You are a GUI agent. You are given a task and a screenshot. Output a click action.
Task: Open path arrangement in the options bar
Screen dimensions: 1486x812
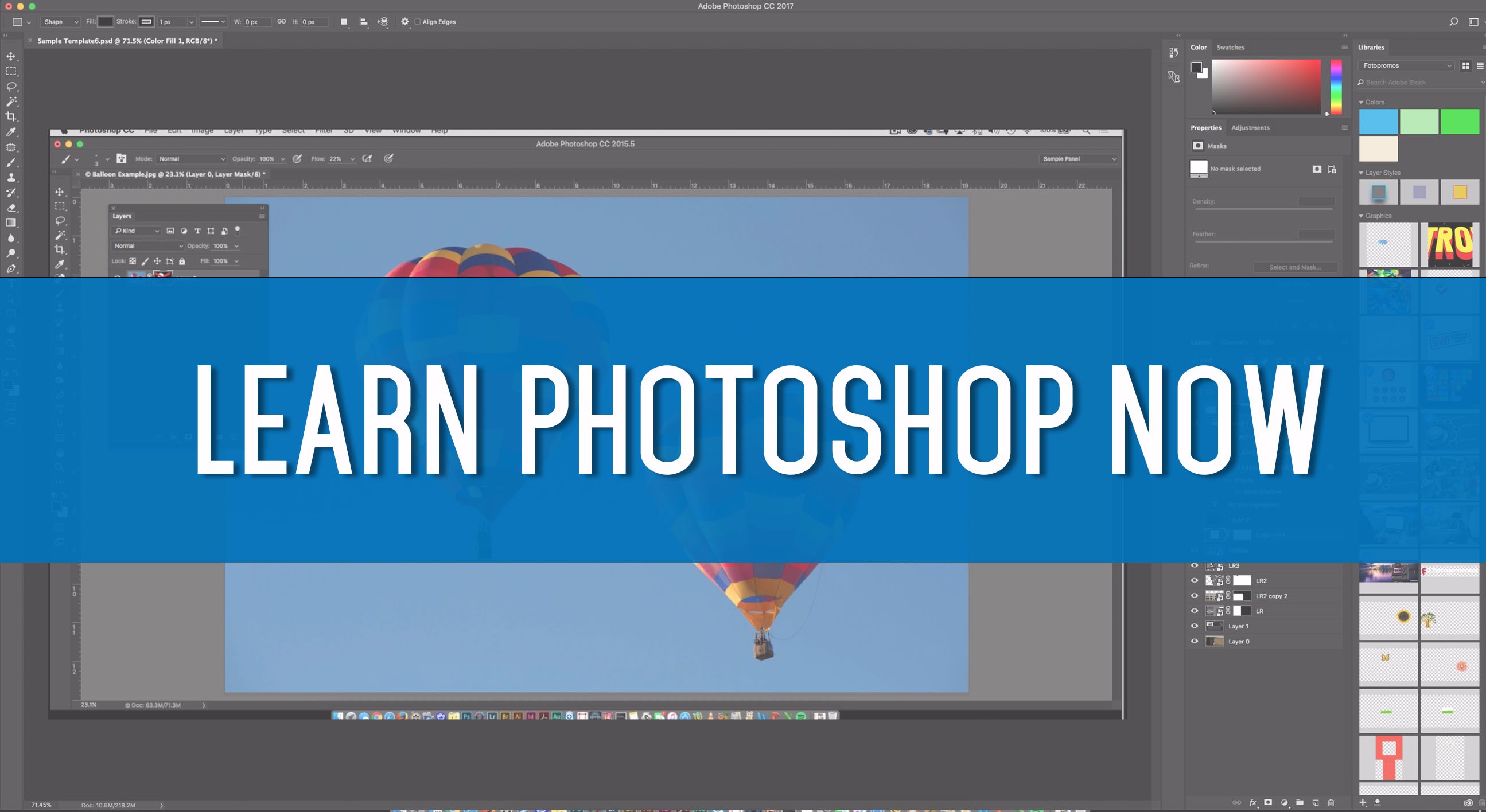pos(383,22)
